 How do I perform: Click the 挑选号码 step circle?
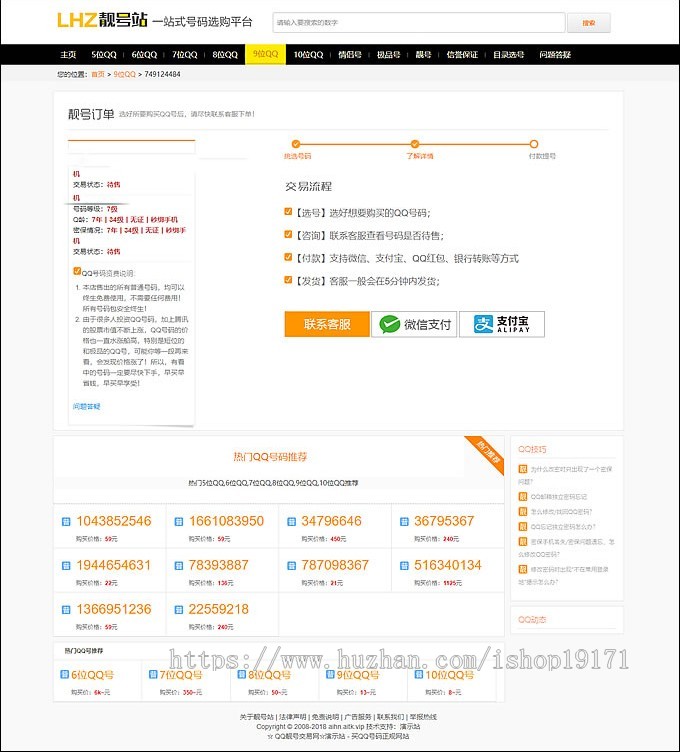tap(296, 144)
